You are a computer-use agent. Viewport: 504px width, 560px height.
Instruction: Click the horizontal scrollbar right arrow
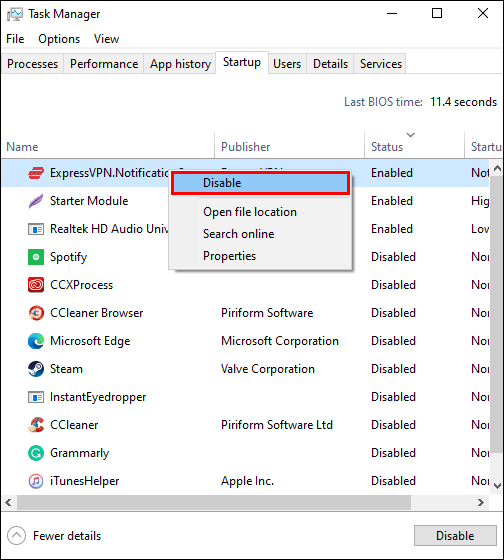click(x=481, y=502)
